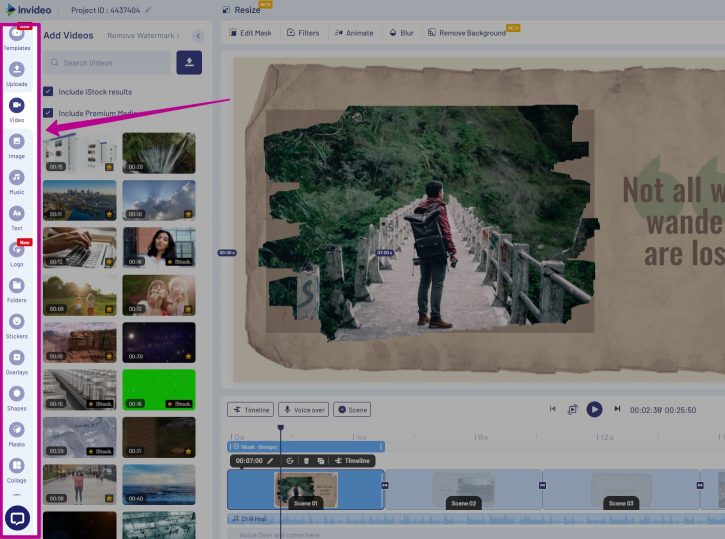Click the replace icon in scene toolbar

point(290,461)
